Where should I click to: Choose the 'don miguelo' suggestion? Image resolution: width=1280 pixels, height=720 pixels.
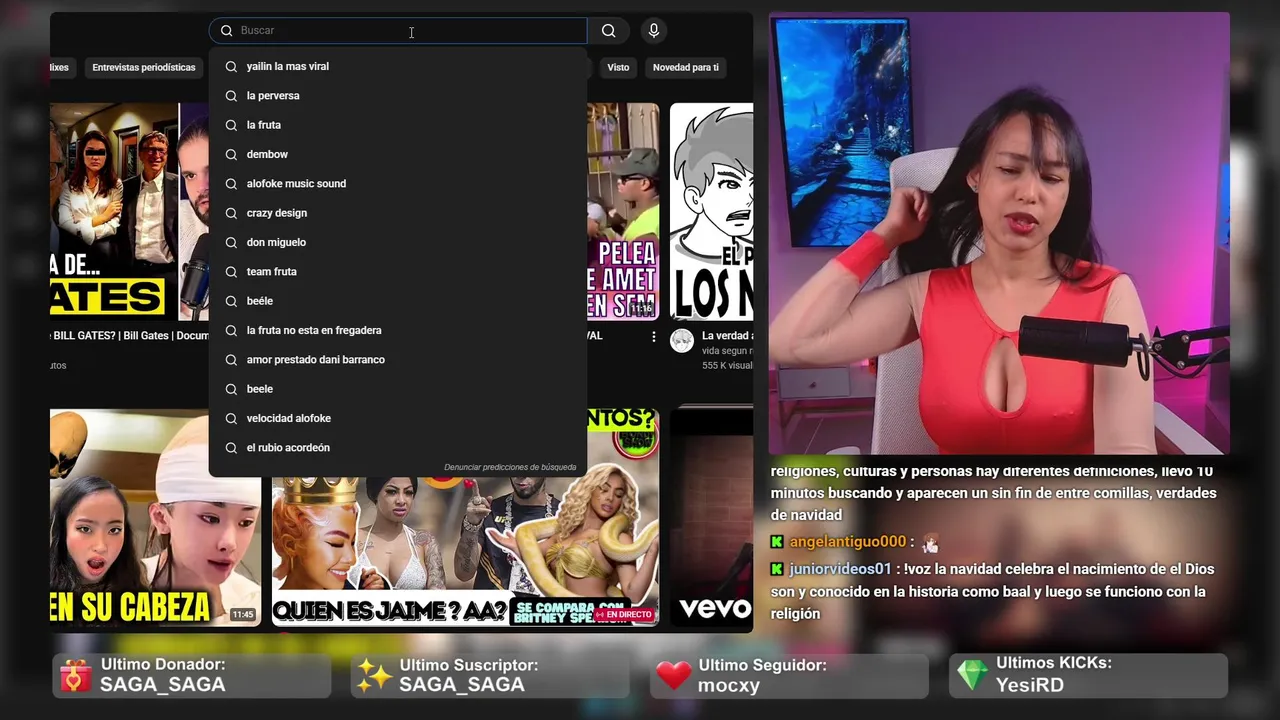click(398, 242)
